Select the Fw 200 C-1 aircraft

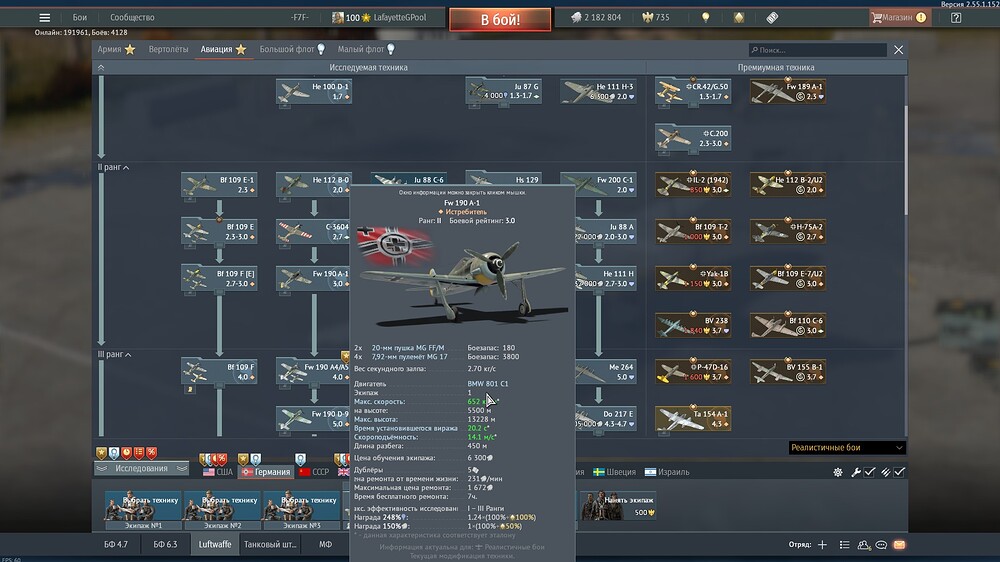(598, 185)
